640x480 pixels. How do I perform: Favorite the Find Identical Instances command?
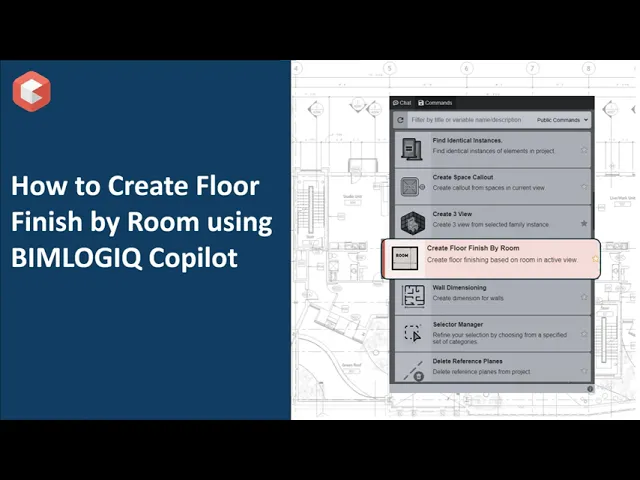pos(584,150)
